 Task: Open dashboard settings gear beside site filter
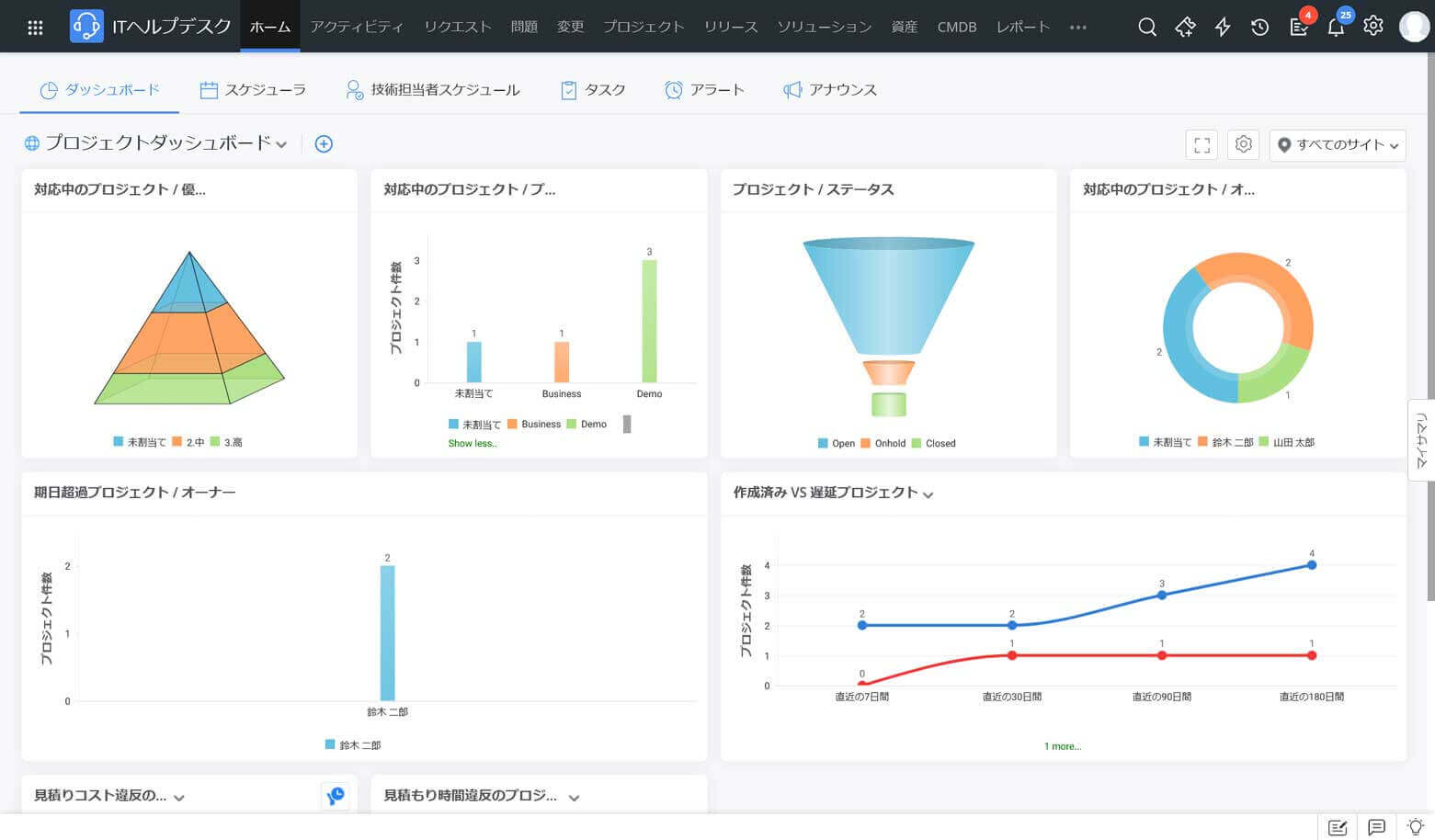coord(1243,144)
